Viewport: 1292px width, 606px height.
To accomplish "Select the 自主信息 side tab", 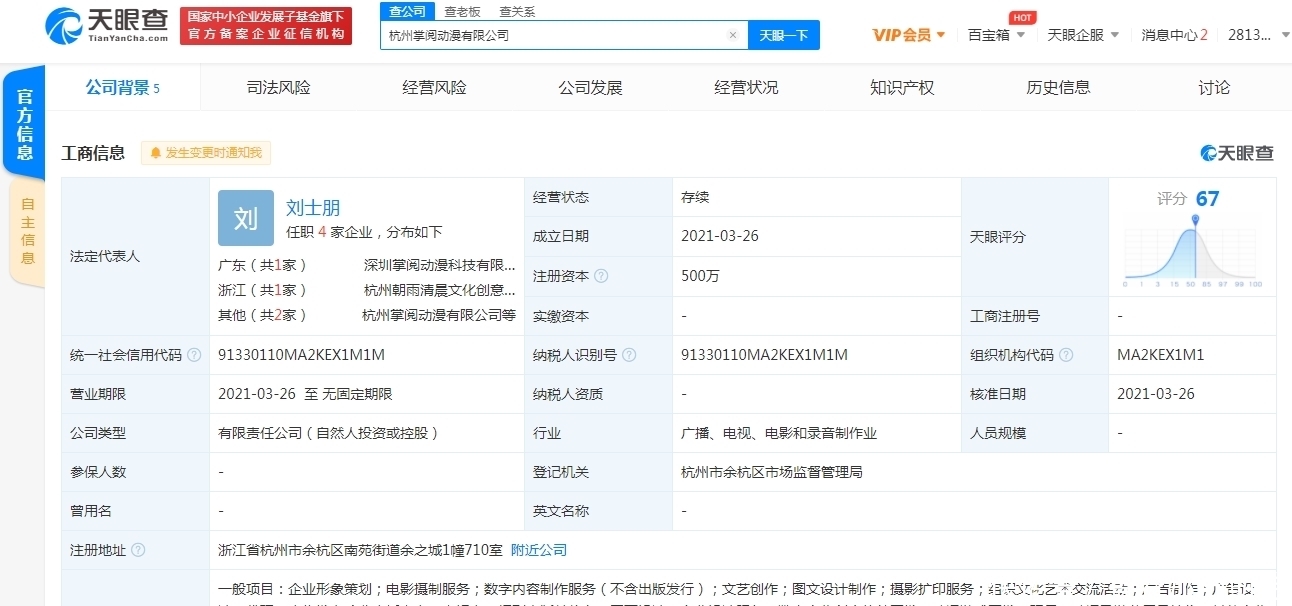I will point(27,231).
